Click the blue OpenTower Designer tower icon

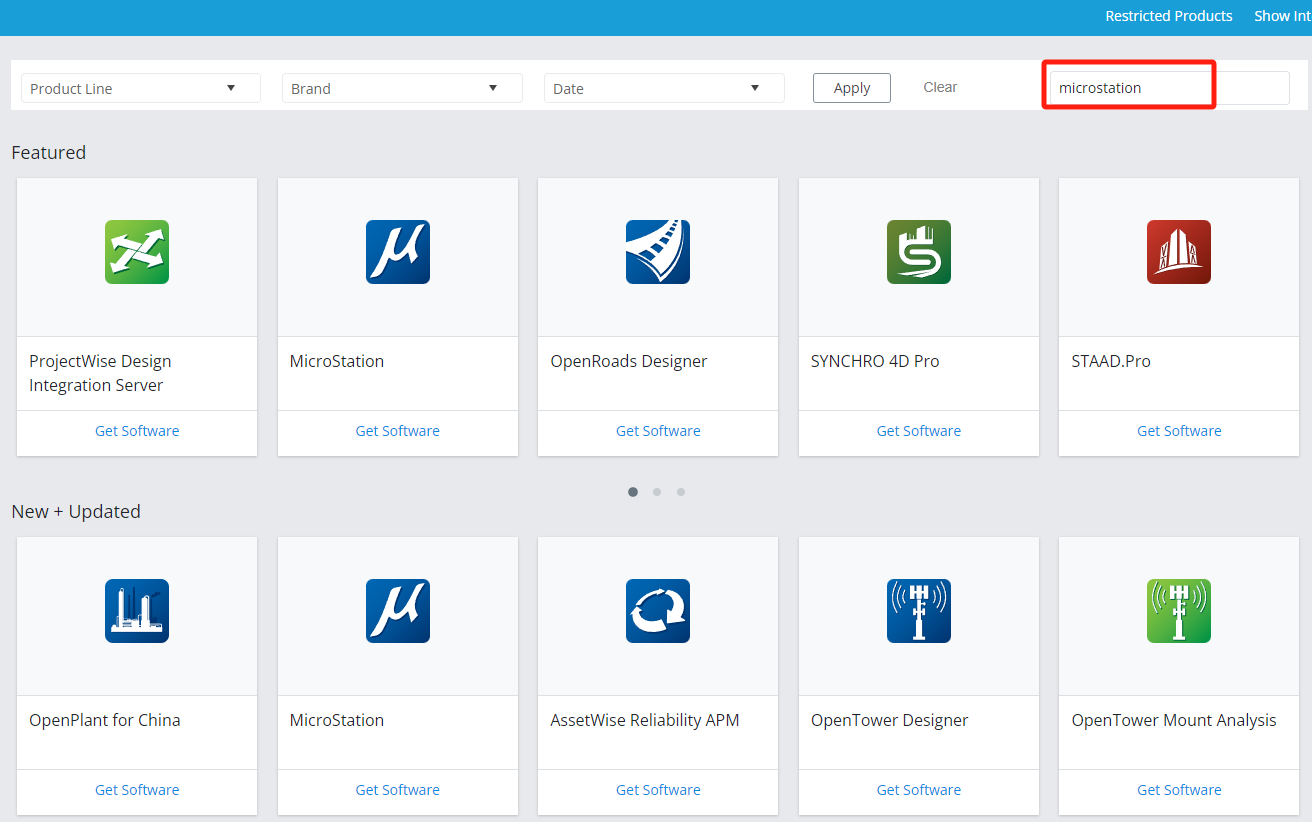pos(919,611)
